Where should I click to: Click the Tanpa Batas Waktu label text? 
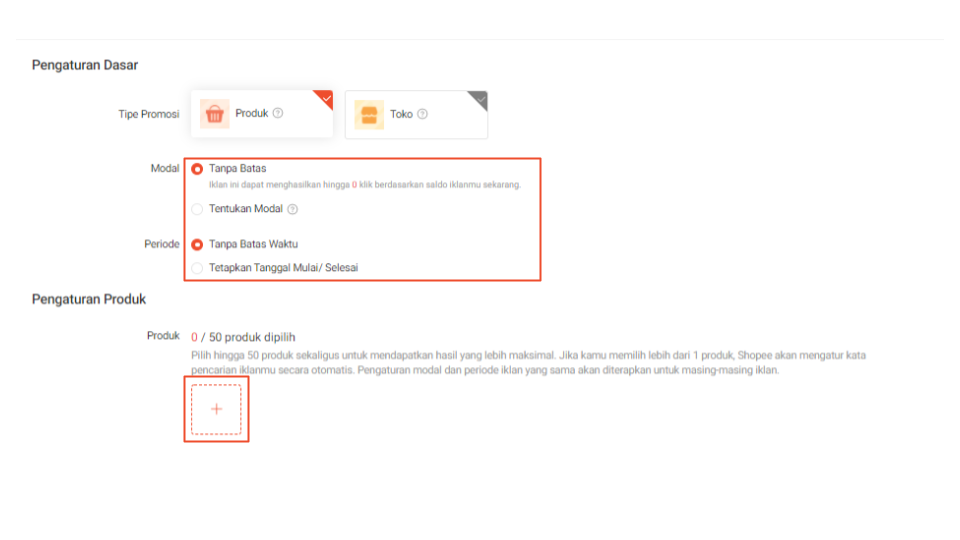click(x=253, y=244)
